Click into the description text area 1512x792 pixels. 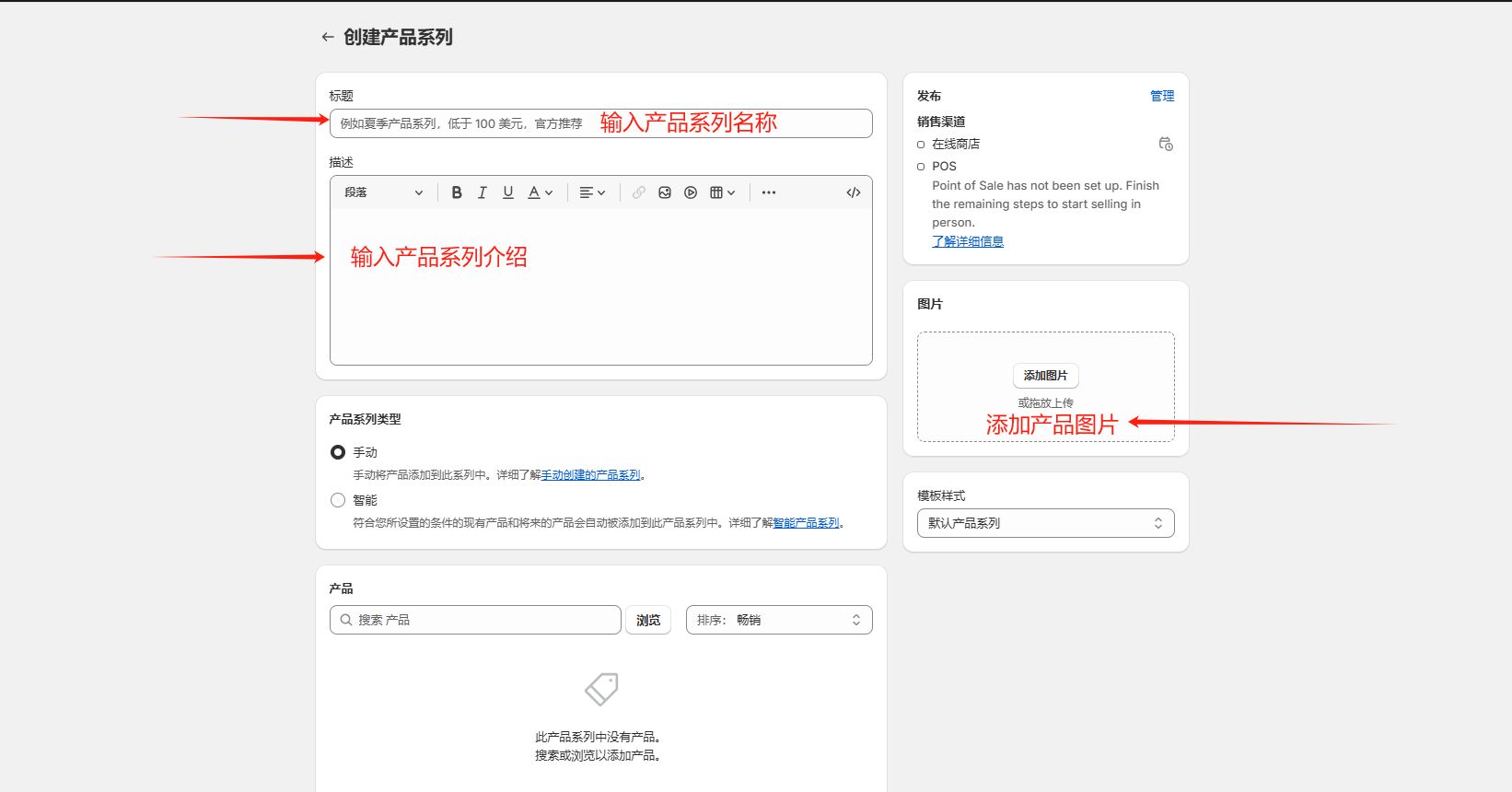click(600, 285)
